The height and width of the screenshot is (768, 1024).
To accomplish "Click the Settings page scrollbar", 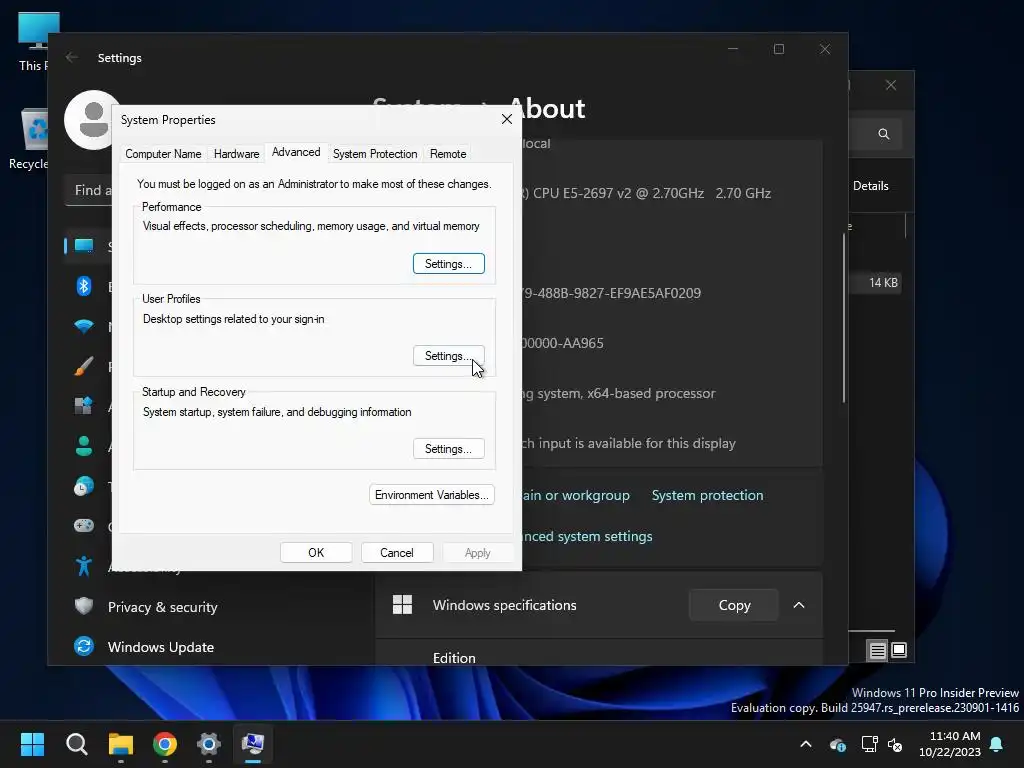I will [844, 317].
